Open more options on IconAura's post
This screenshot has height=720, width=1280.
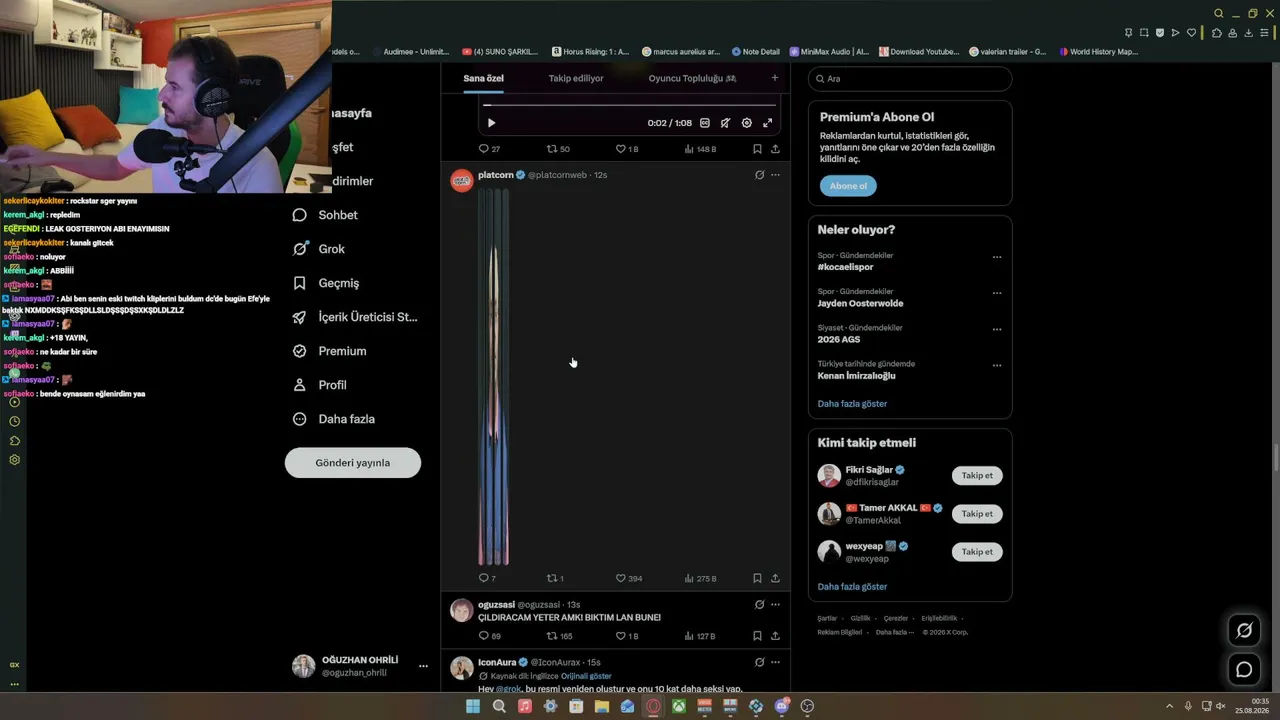pos(775,662)
